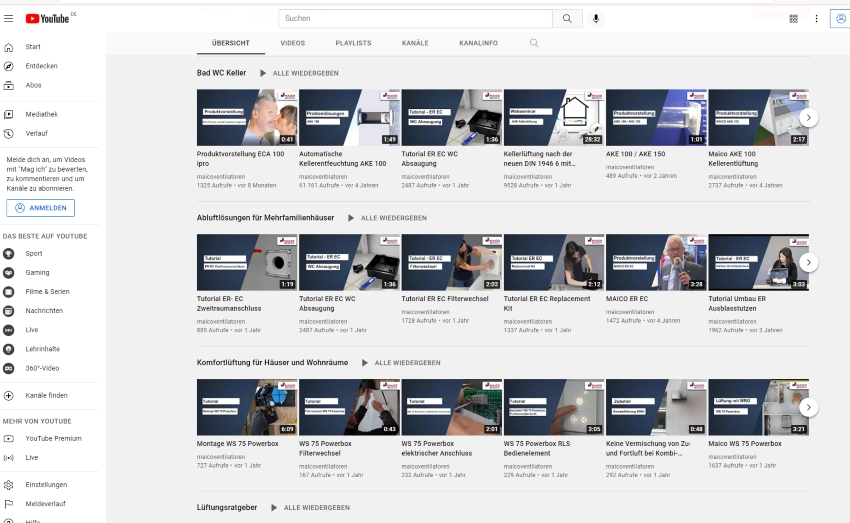Open AKE 100 / AKE 150 video thumbnail

click(x=656, y=117)
